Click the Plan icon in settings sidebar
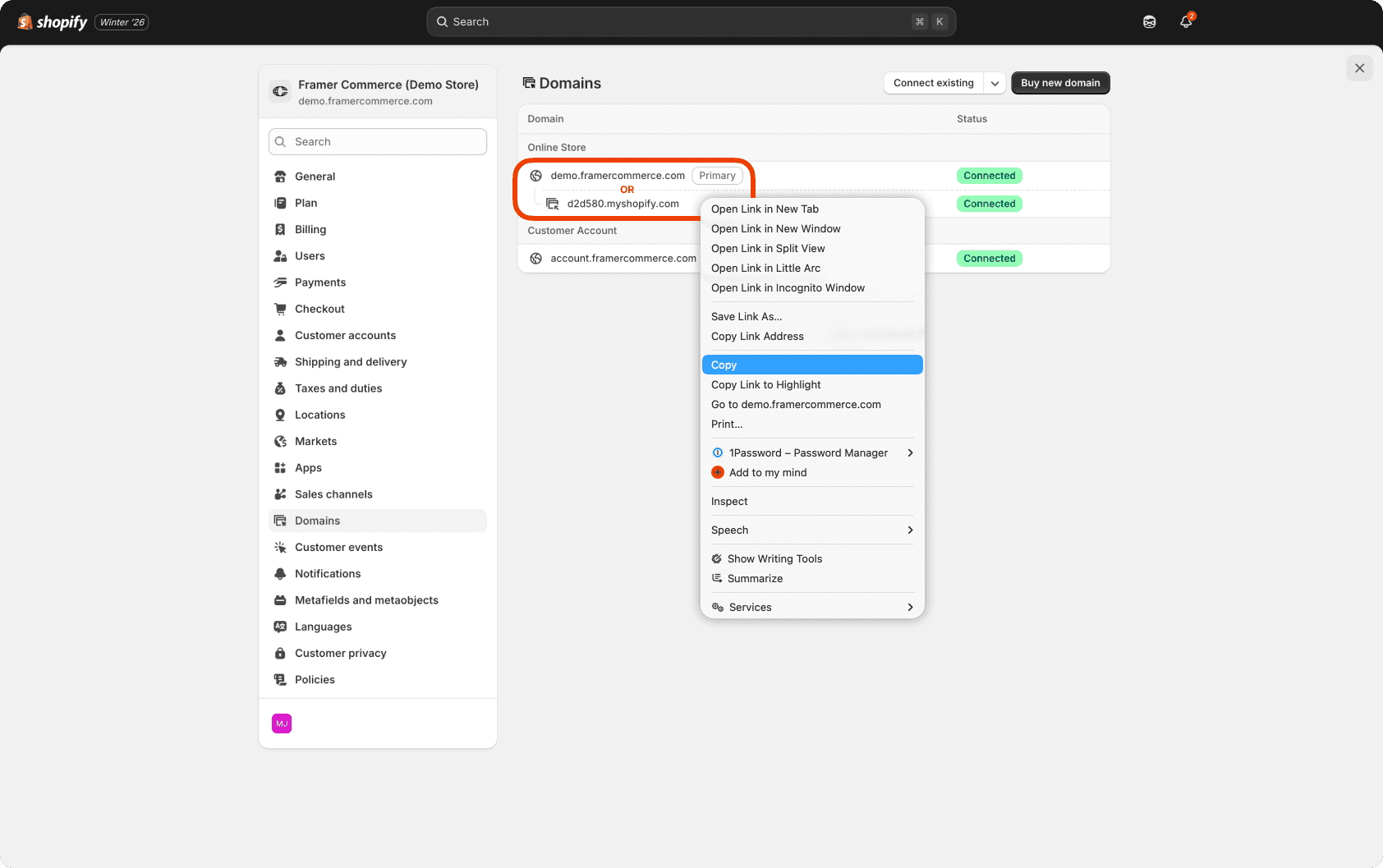This screenshot has height=868, width=1383. coord(280,203)
